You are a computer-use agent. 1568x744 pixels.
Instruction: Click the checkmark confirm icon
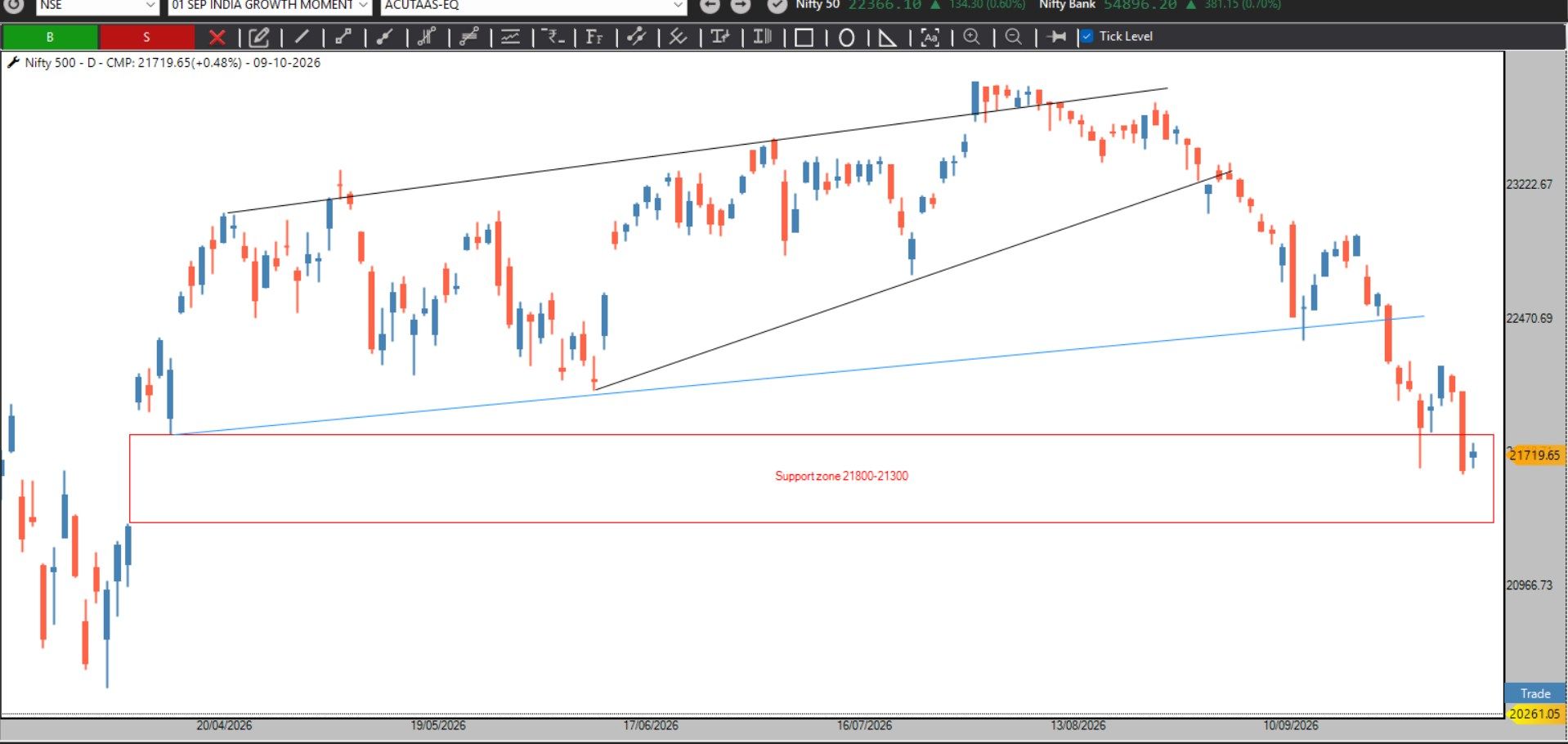[777, 6]
